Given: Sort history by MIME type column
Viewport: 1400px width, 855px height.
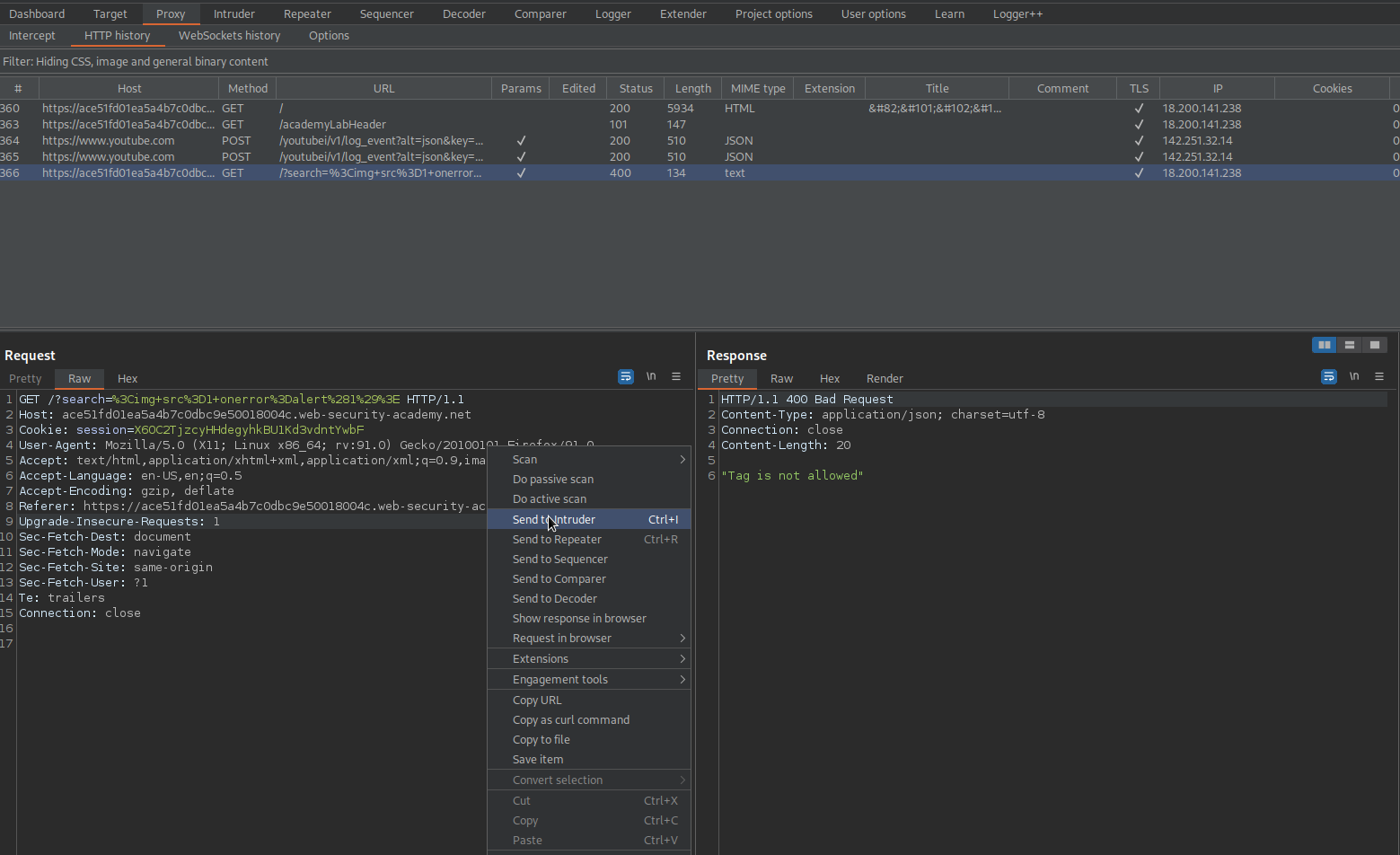Looking at the screenshot, I should 758,88.
